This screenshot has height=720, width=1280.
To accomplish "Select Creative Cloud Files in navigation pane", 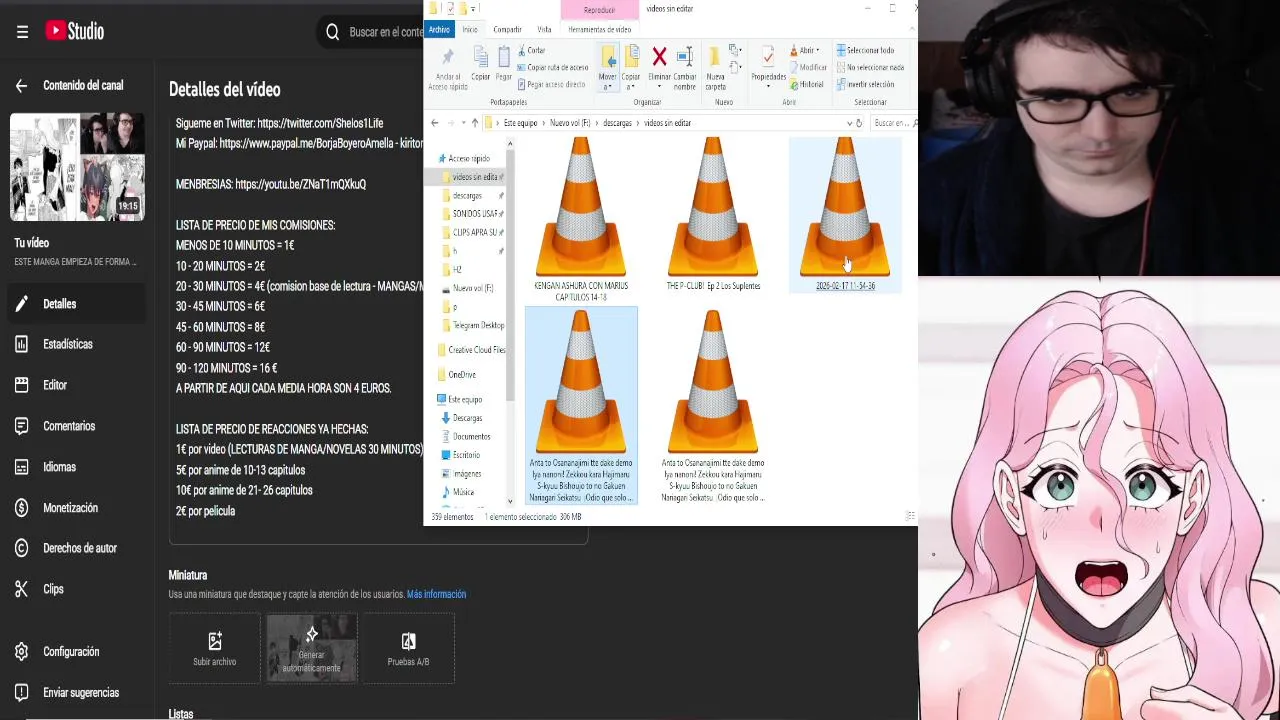I will [471, 350].
